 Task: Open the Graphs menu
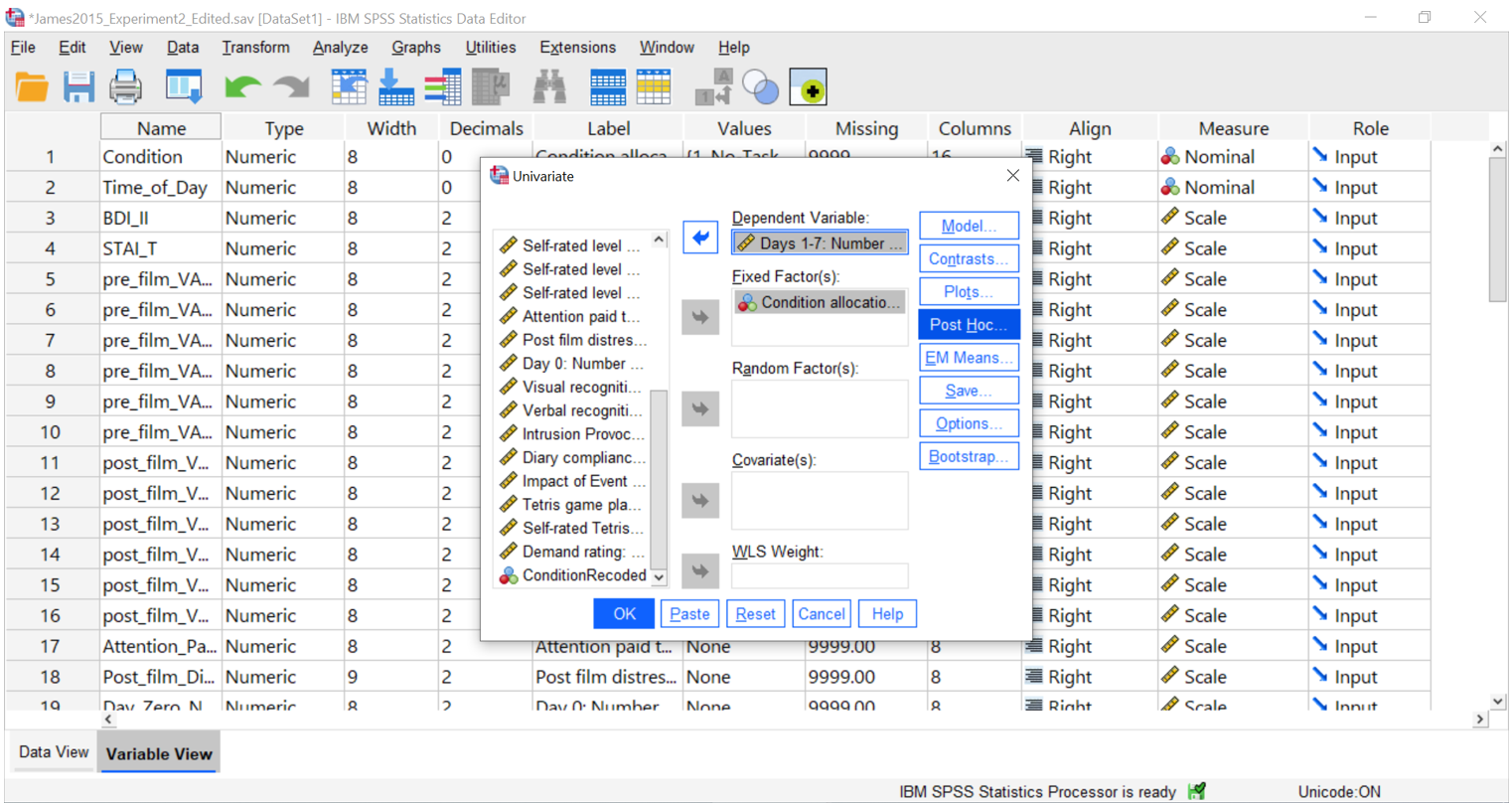coord(415,47)
